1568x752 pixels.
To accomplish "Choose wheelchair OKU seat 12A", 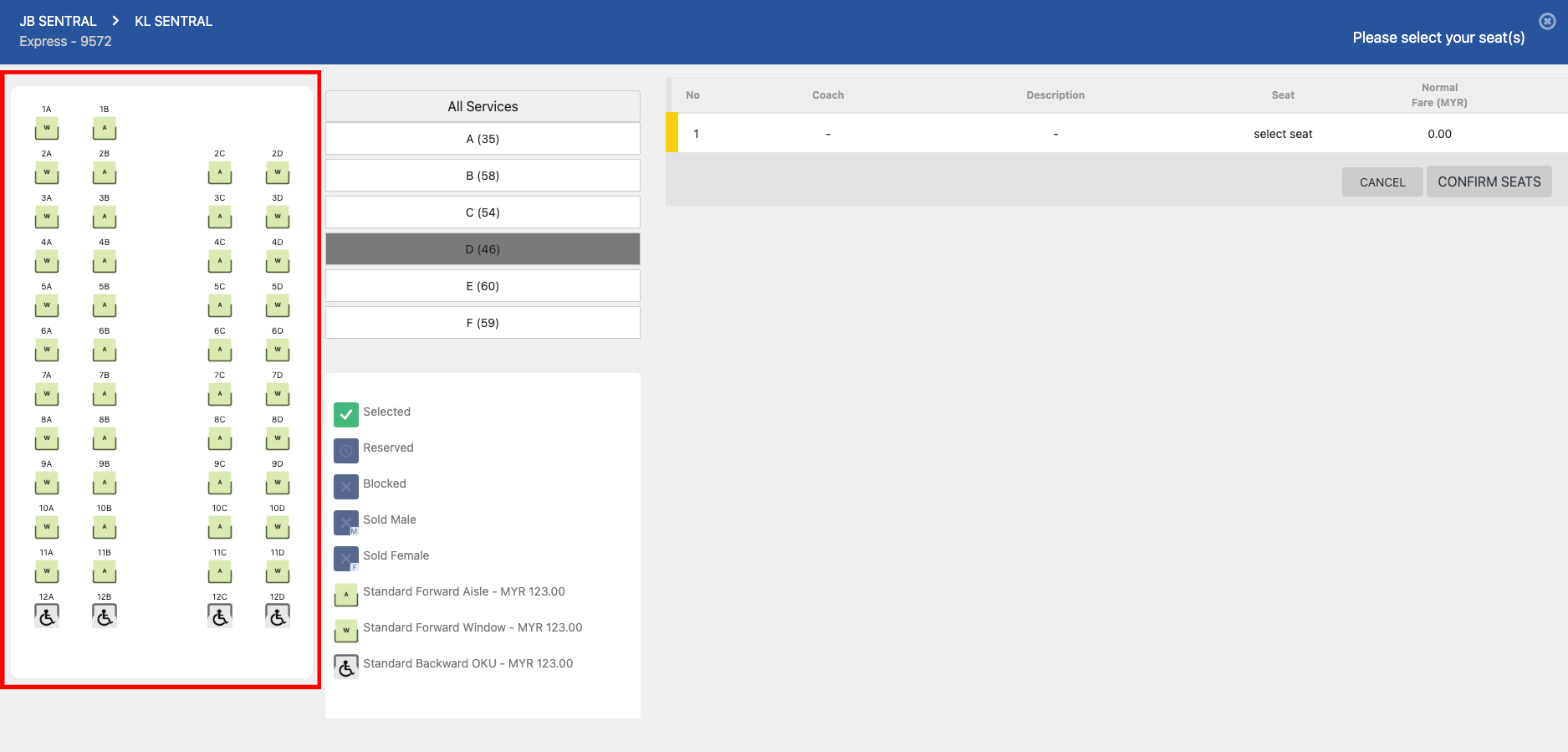I will (x=47, y=616).
